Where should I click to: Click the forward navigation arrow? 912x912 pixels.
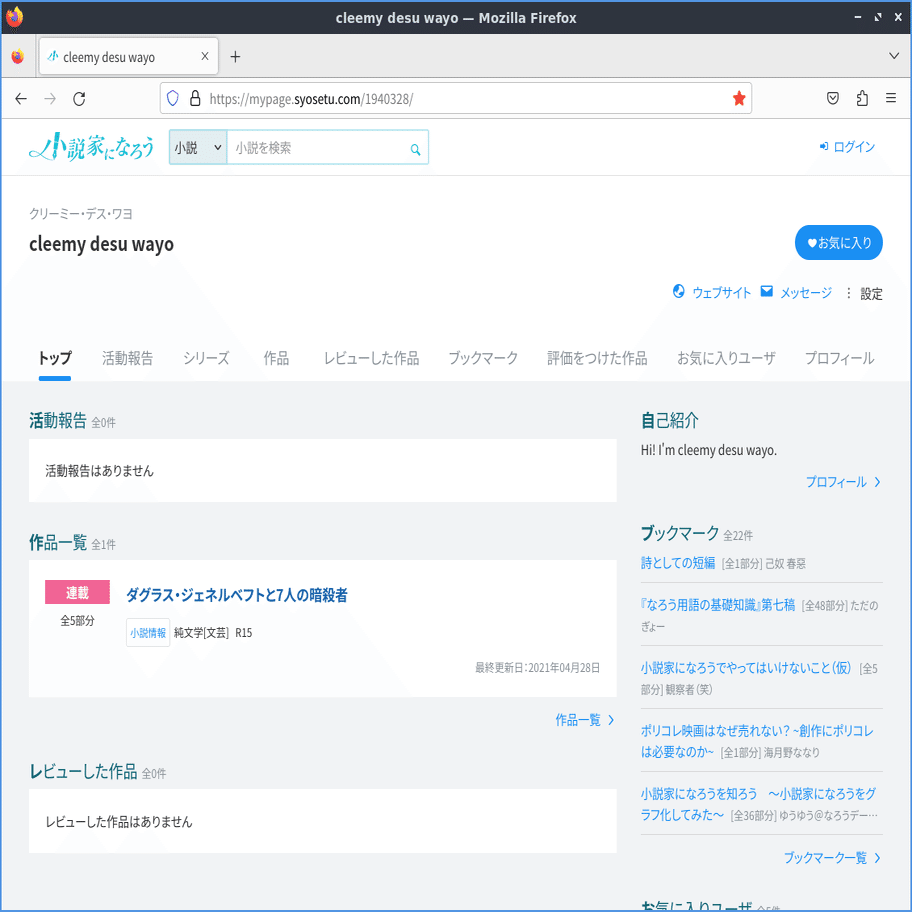pos(50,99)
